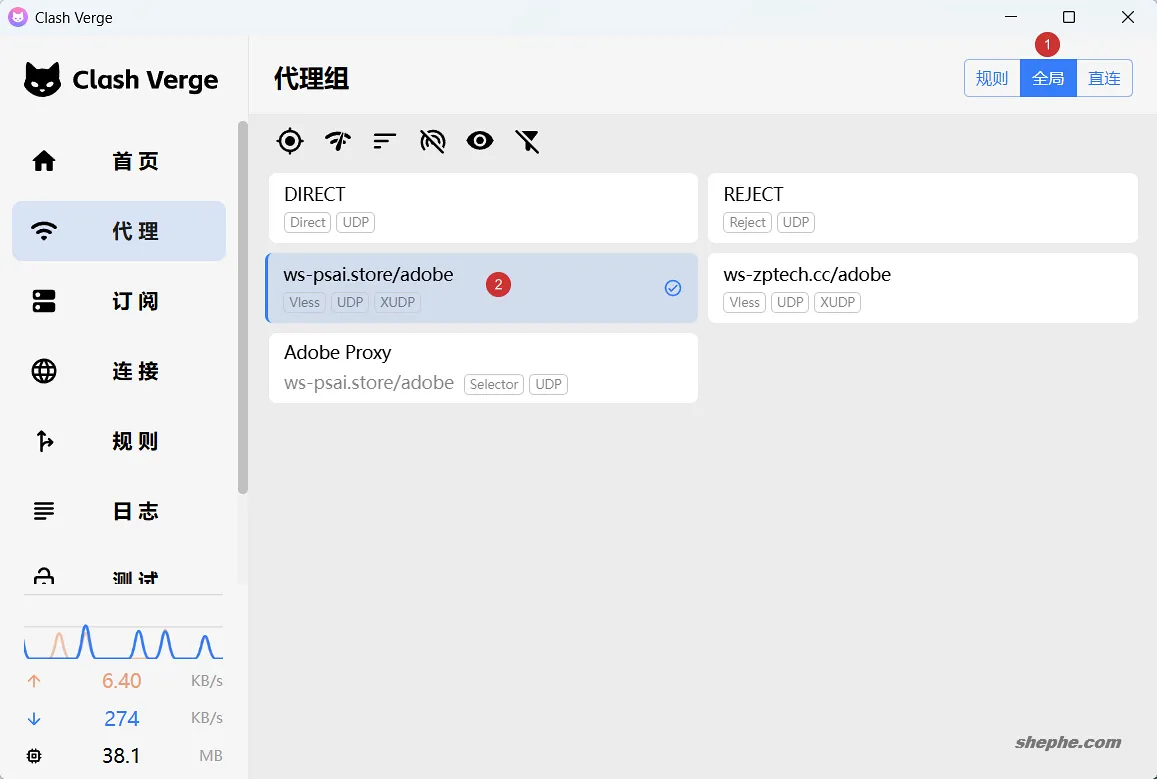The width and height of the screenshot is (1157, 779).
Task: Choose ws-zptech.cc/adobe proxy node
Action: pyautogui.click(x=922, y=288)
